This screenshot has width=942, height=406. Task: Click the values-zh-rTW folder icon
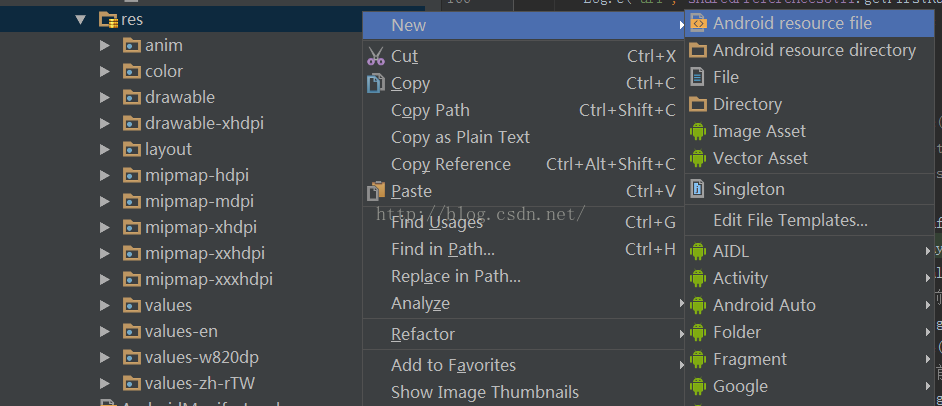point(132,383)
